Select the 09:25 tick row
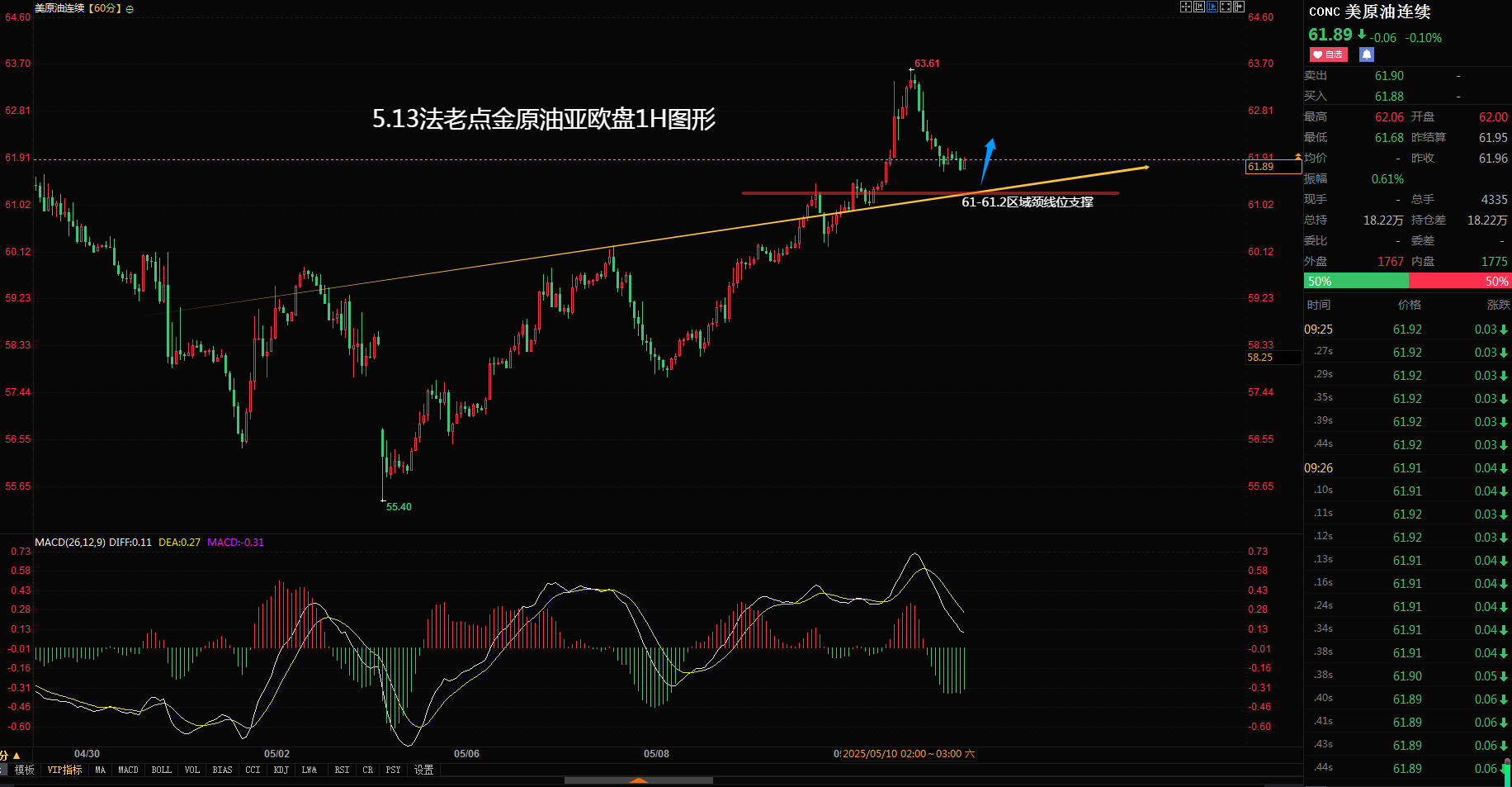This screenshot has width=1512, height=787. [1407, 329]
